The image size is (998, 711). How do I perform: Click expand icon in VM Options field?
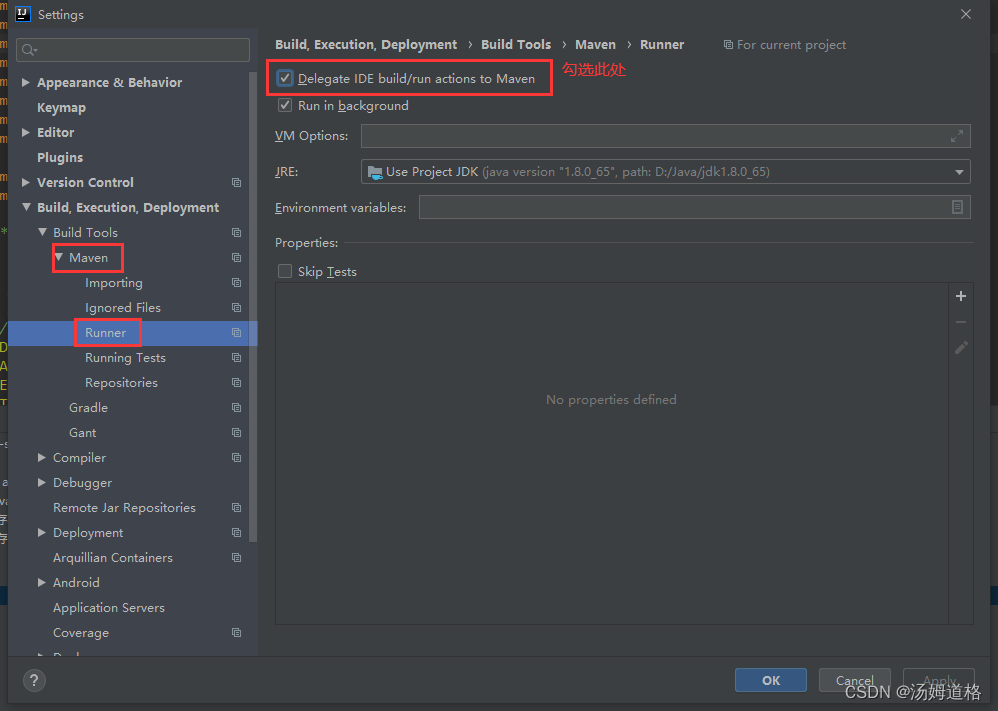click(957, 136)
